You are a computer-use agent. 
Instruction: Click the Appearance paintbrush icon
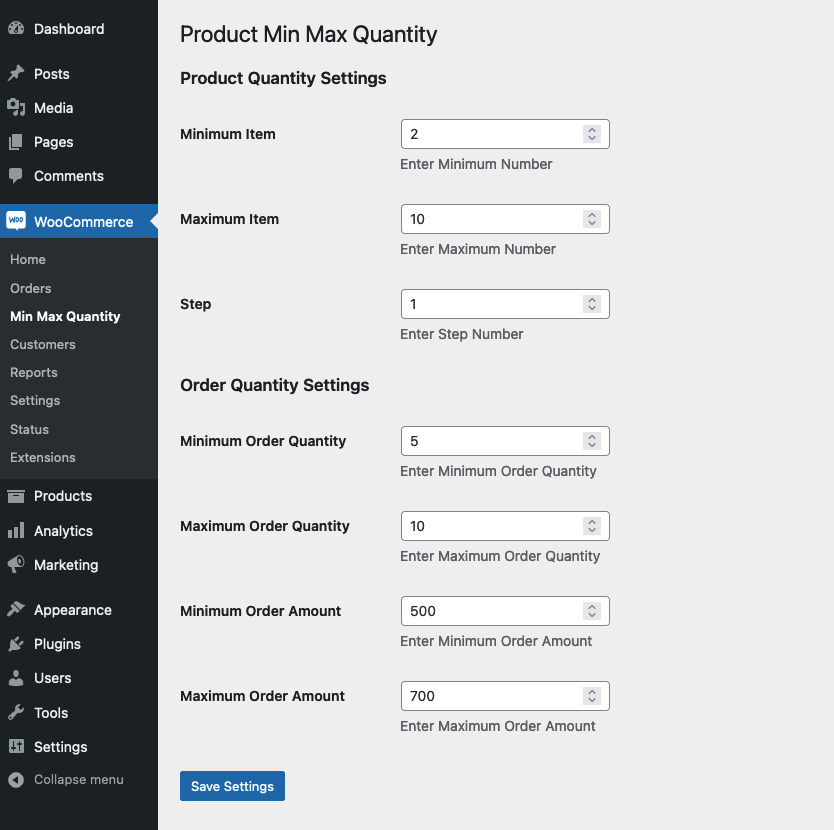tap(16, 609)
